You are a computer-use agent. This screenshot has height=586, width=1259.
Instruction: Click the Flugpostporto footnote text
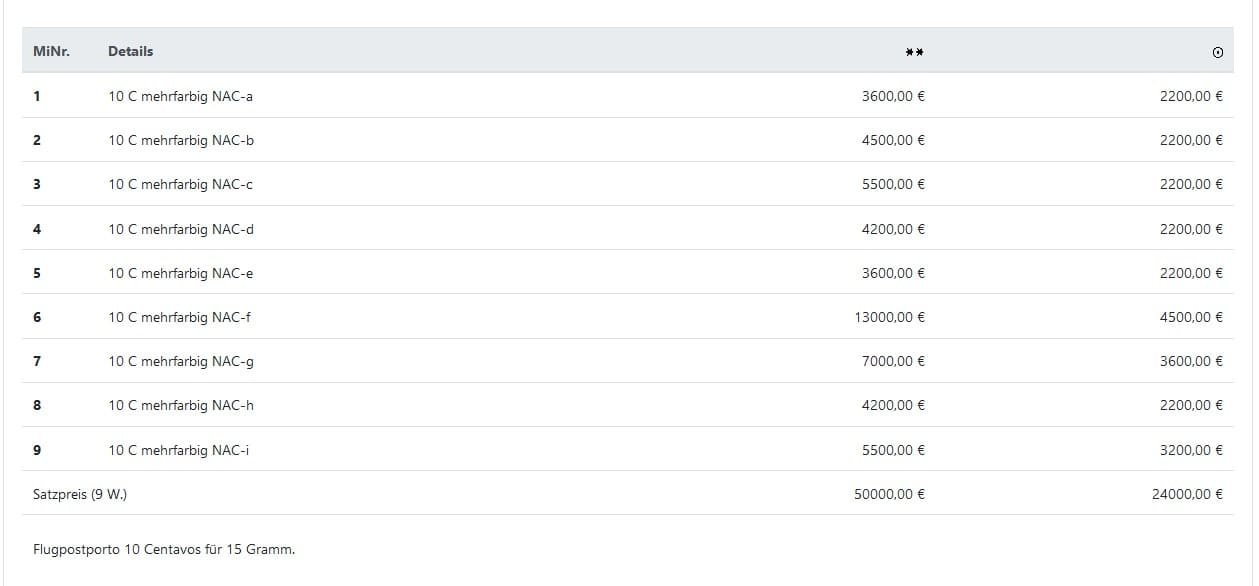164,549
